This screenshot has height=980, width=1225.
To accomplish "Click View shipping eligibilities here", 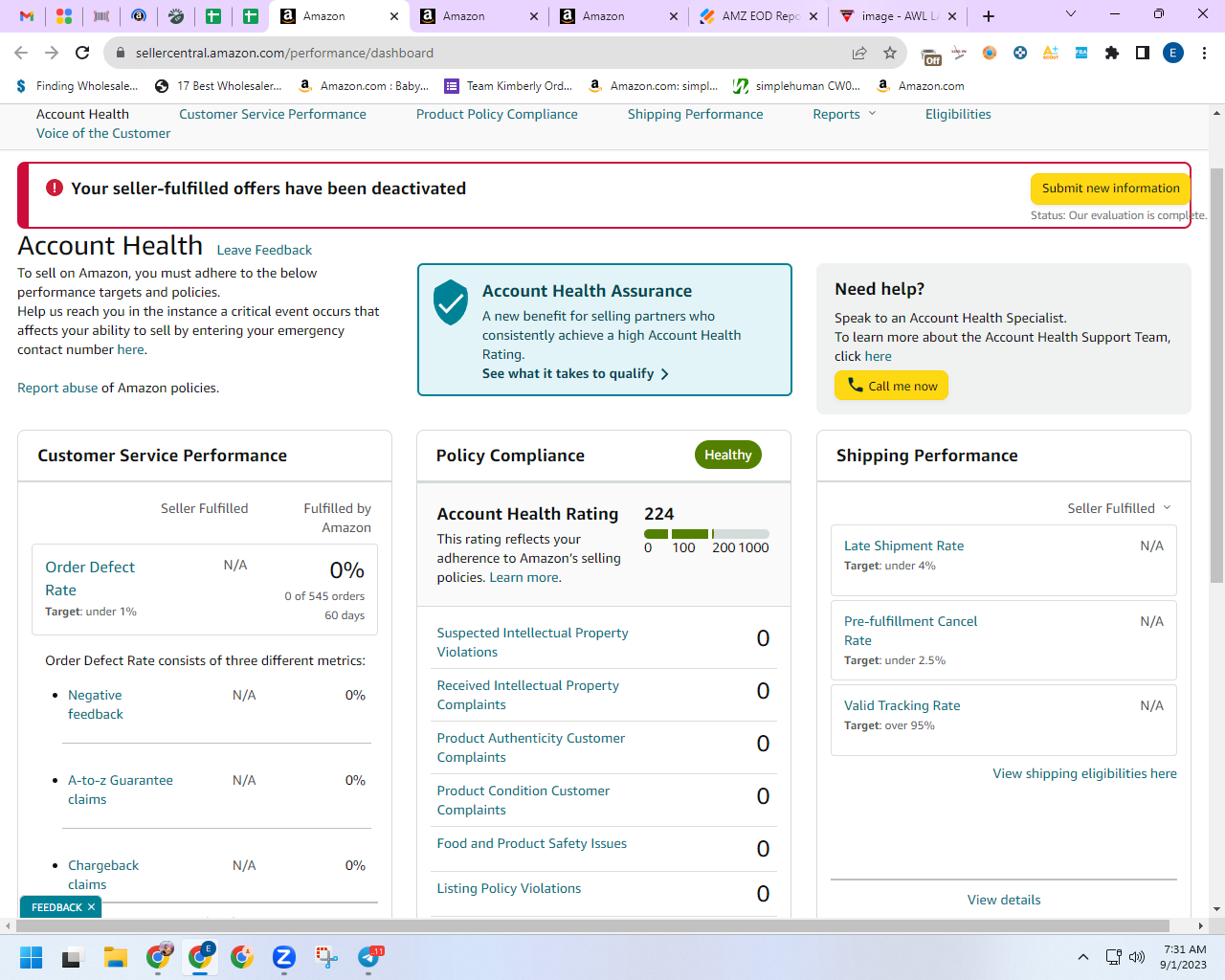I will (x=1084, y=773).
